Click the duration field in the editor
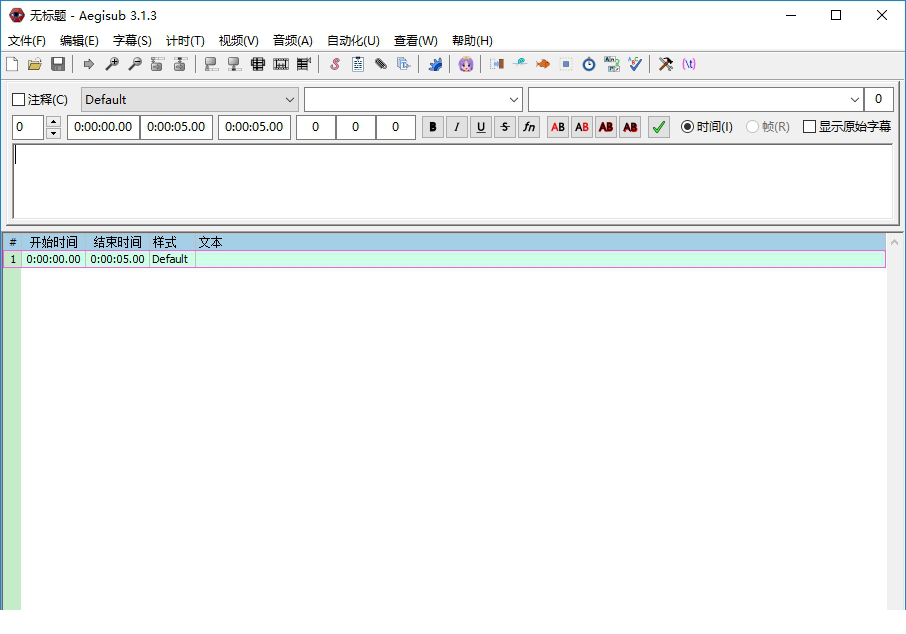The width and height of the screenshot is (906, 634). click(x=254, y=127)
